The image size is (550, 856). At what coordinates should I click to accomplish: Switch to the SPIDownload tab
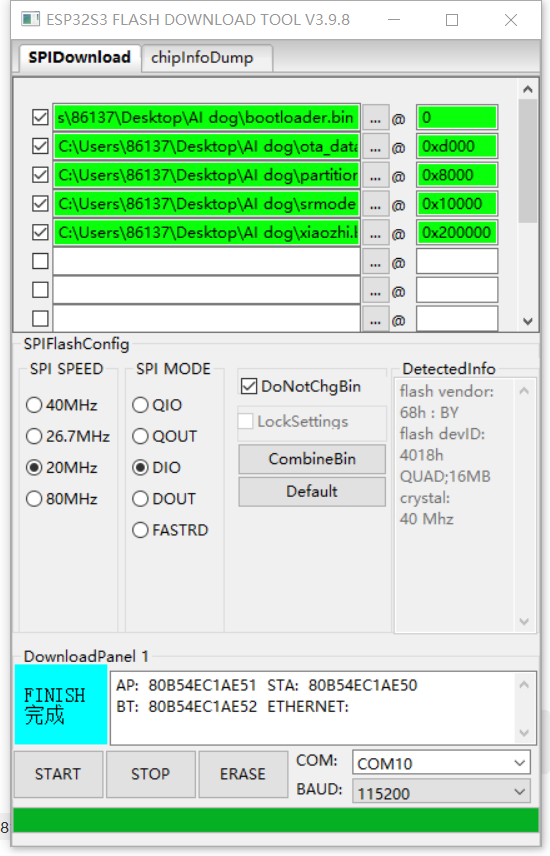pyautogui.click(x=80, y=57)
